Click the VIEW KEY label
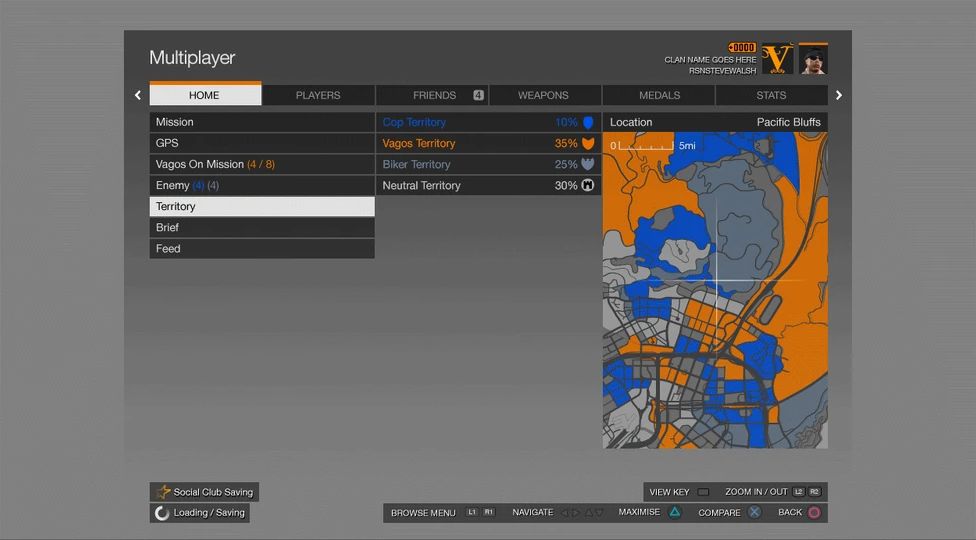Screen dimensions: 976x540 (x=669, y=492)
